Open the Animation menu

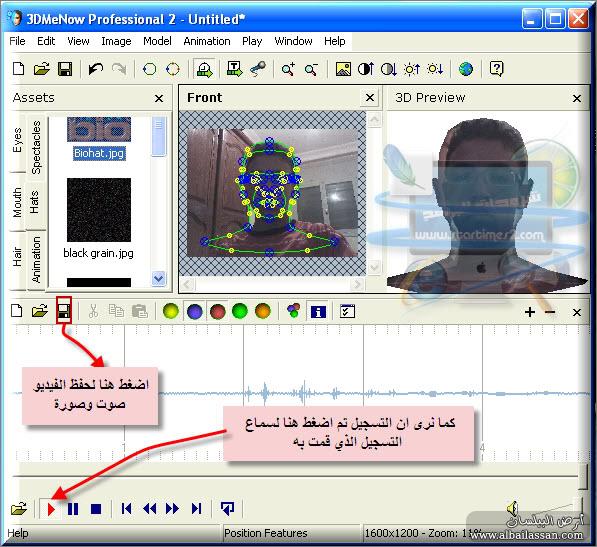[x=207, y=41]
